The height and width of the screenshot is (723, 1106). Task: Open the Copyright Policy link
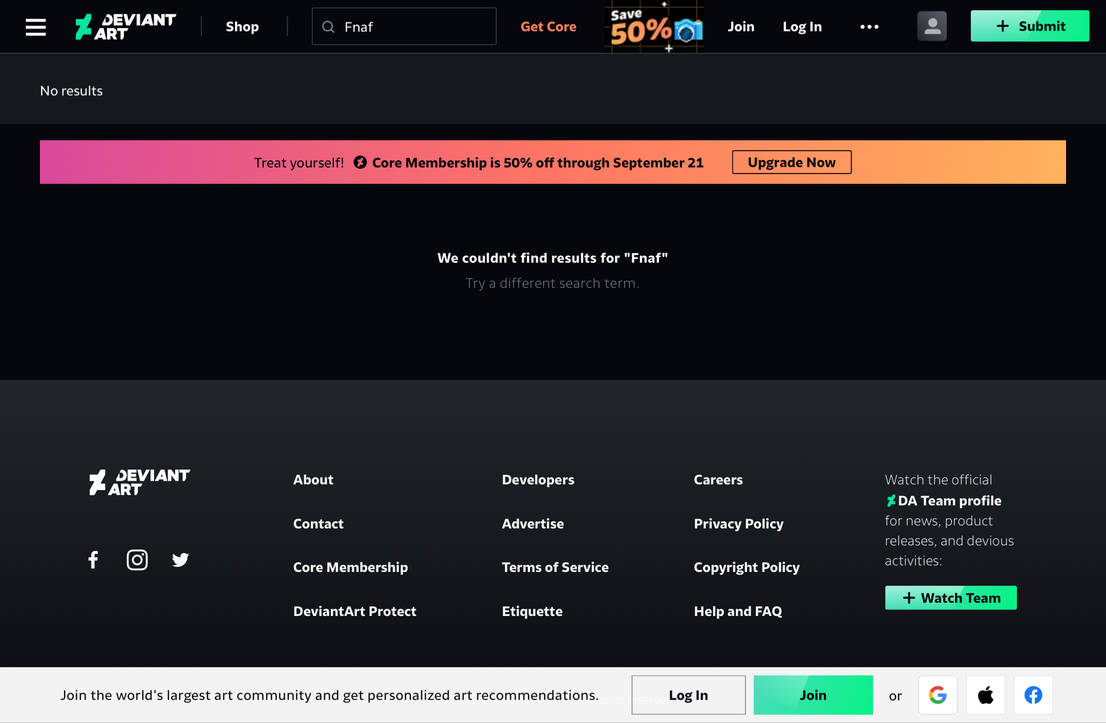pyautogui.click(x=746, y=567)
